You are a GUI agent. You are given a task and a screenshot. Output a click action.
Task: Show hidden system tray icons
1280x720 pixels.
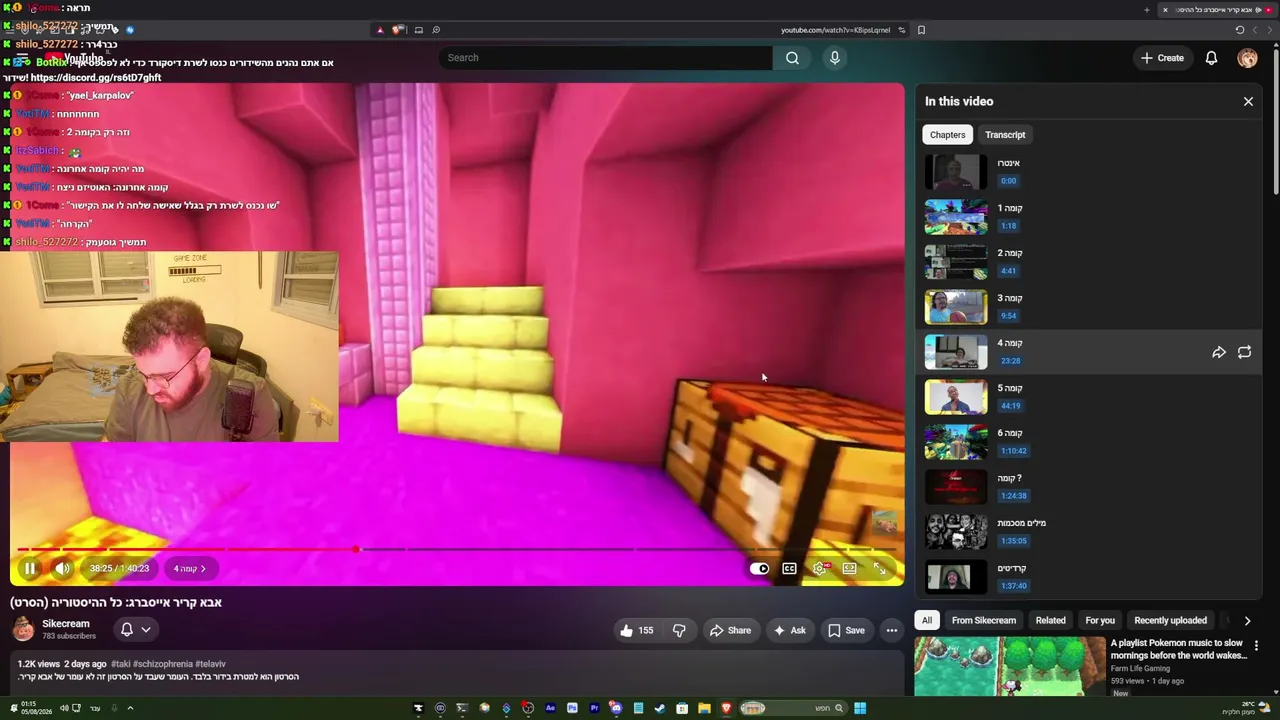[x=130, y=708]
